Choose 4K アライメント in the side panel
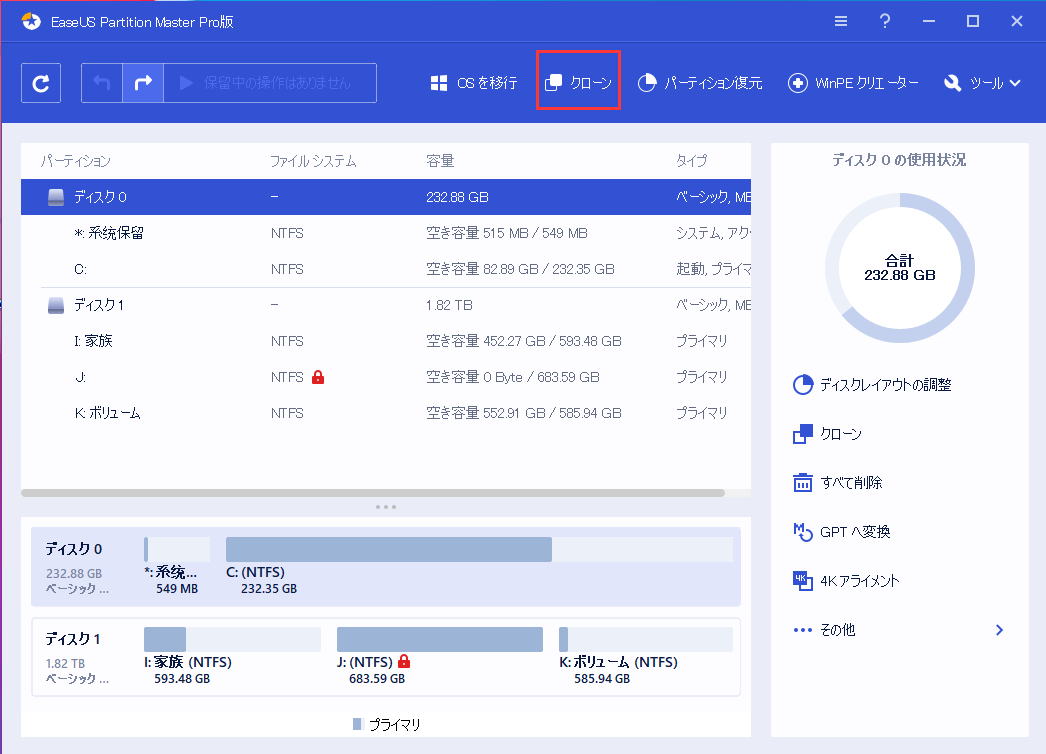 pyautogui.click(x=846, y=581)
